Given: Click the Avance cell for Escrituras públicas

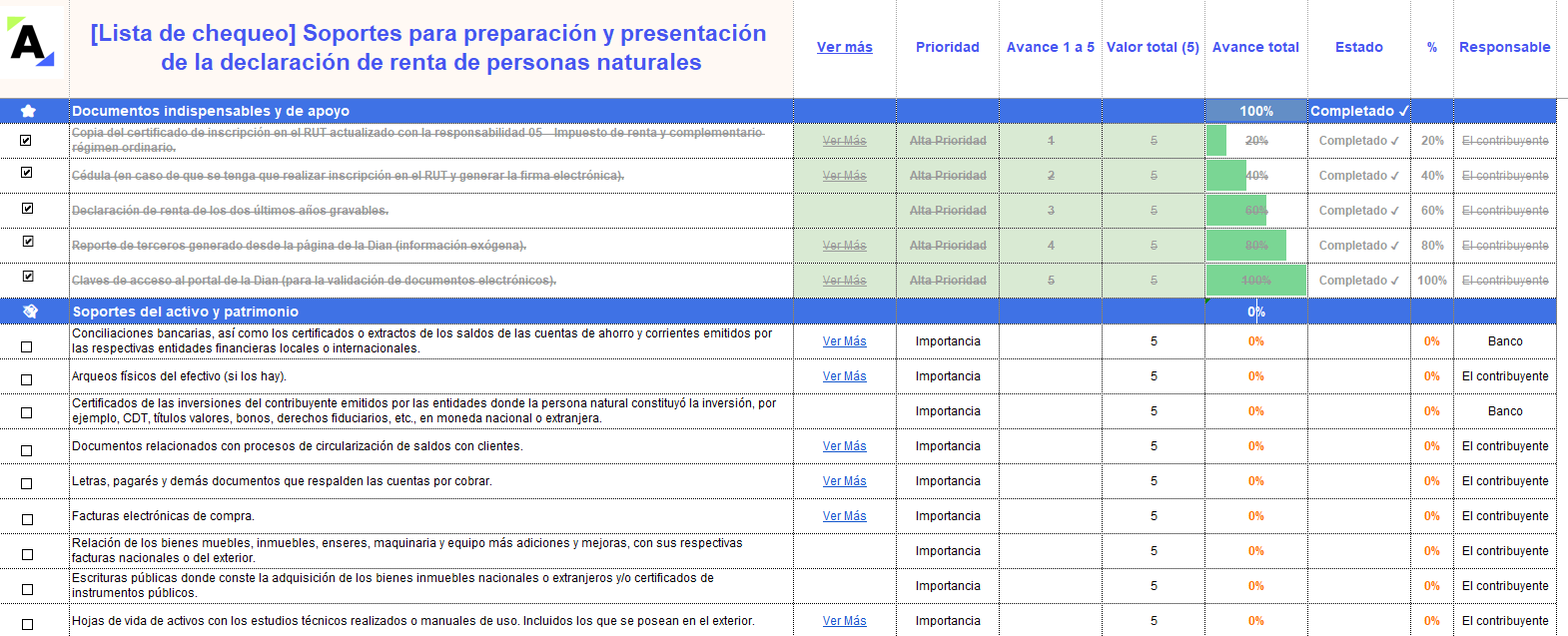Looking at the screenshot, I should (x=1051, y=586).
